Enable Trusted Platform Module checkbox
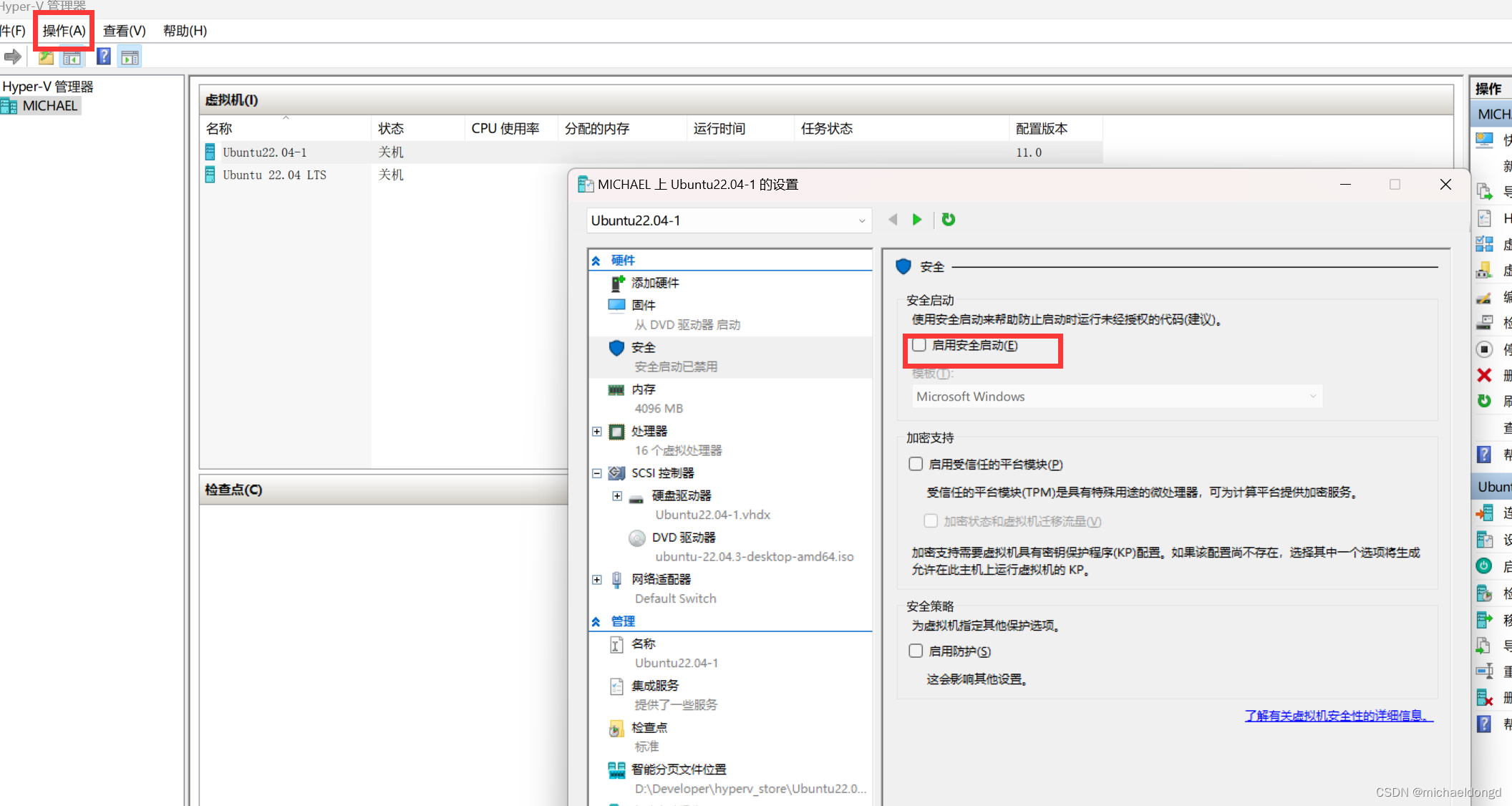 click(916, 464)
